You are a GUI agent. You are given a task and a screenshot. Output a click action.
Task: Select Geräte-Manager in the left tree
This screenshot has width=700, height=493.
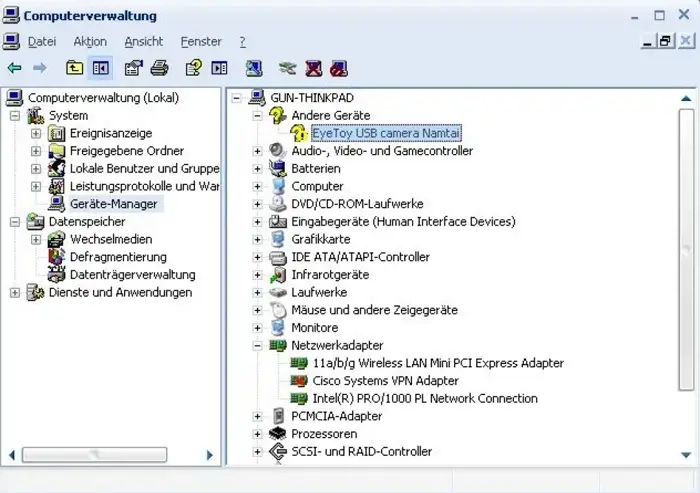coord(113,204)
